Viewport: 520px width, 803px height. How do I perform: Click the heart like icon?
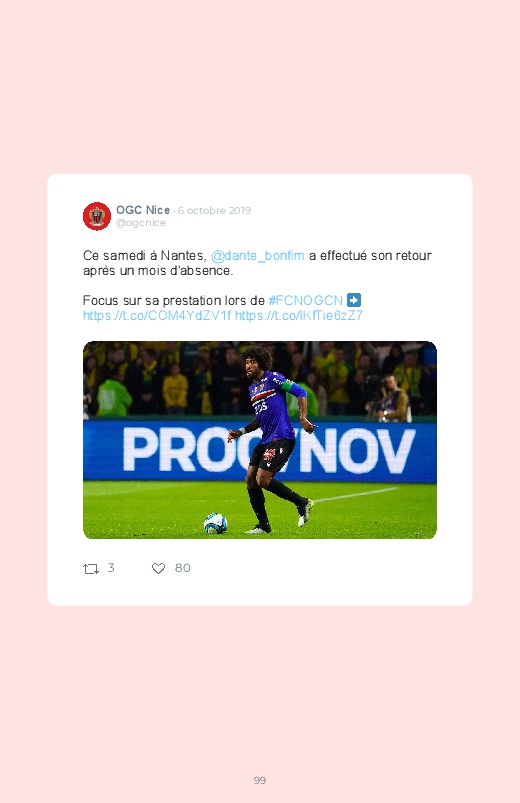coord(158,568)
